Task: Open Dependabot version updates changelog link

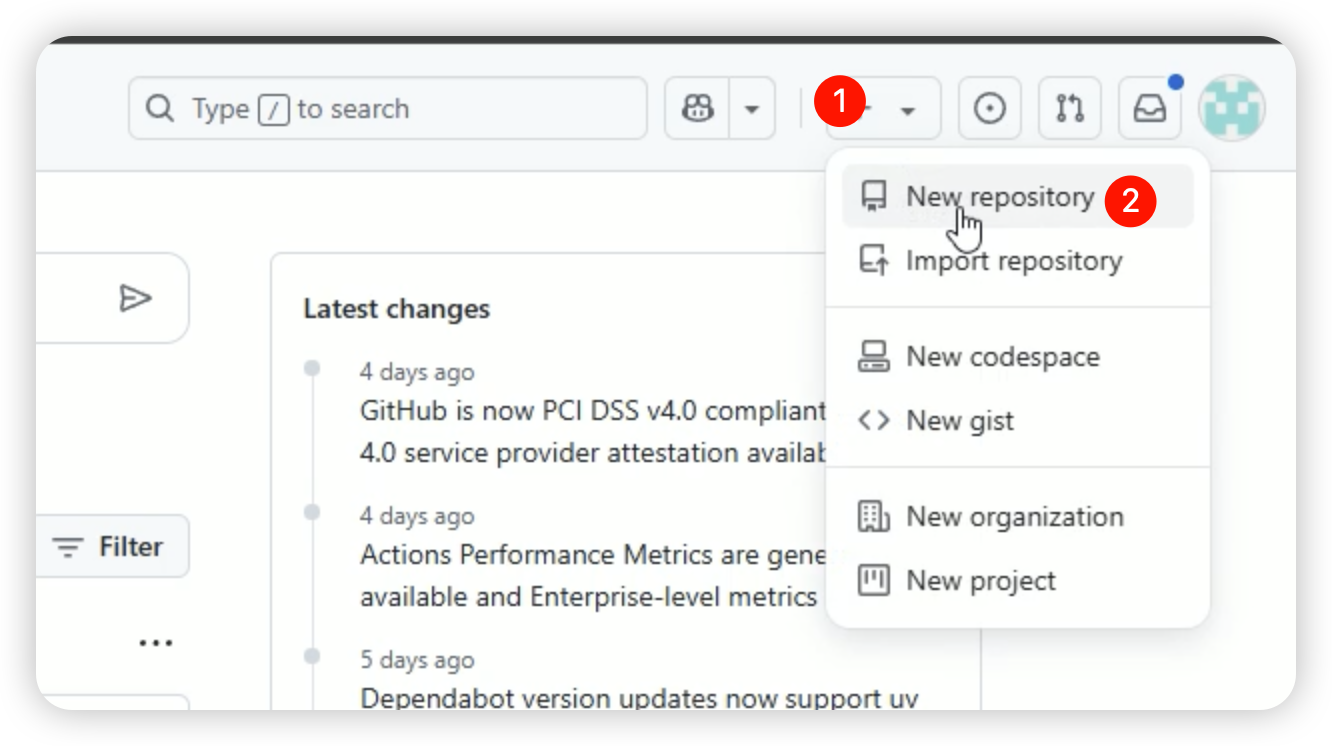Action: (x=638, y=697)
